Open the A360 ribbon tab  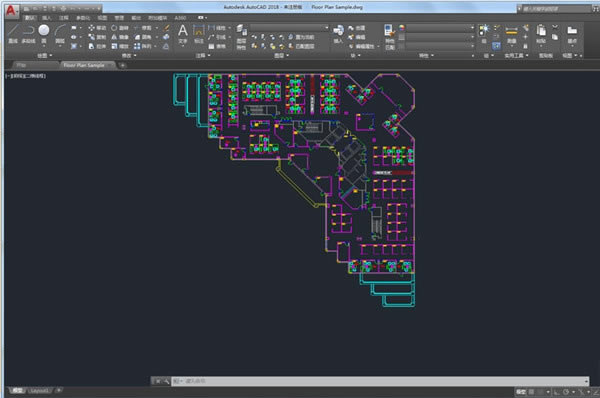[180, 18]
